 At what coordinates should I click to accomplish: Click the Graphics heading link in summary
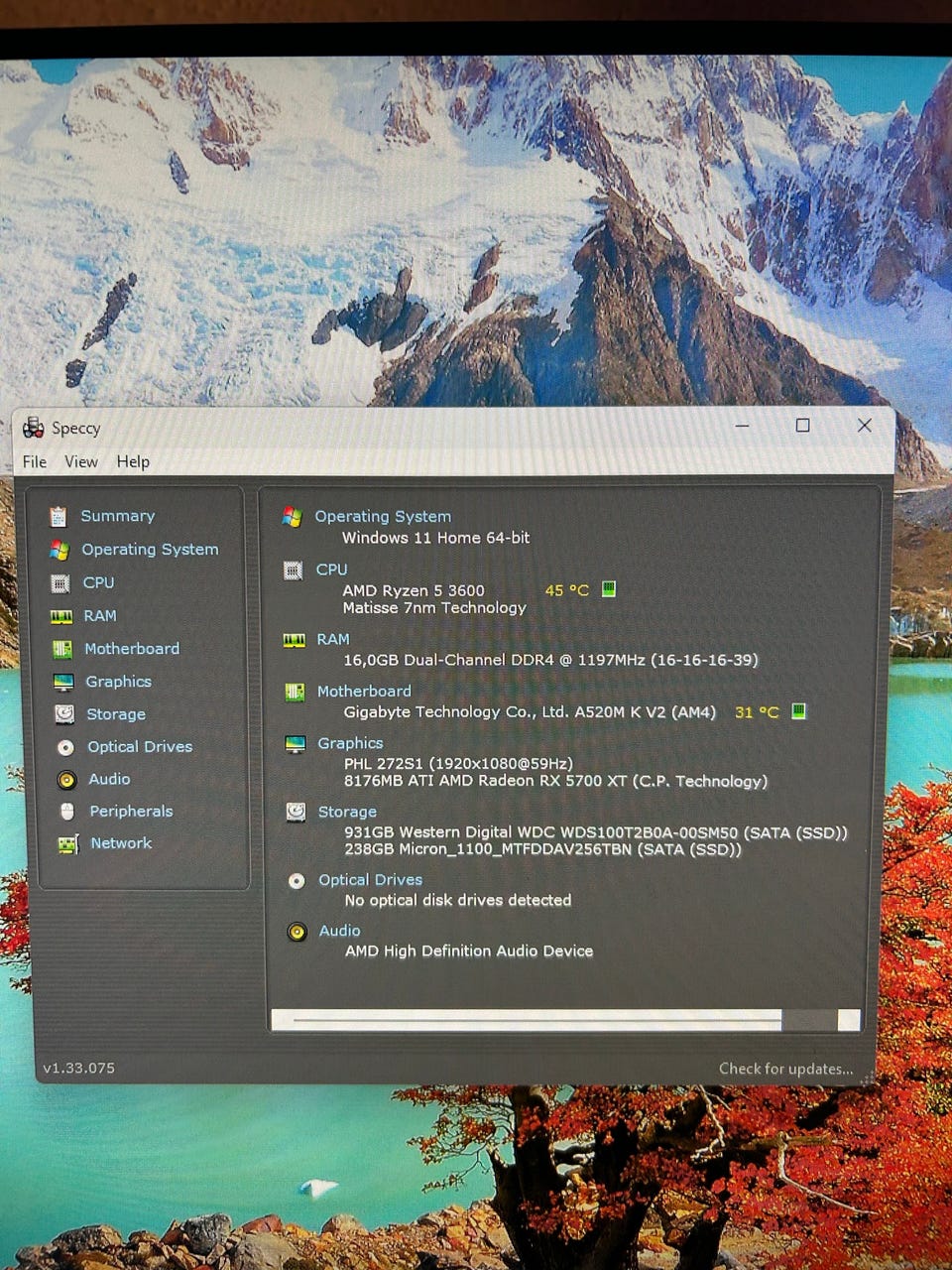point(350,743)
